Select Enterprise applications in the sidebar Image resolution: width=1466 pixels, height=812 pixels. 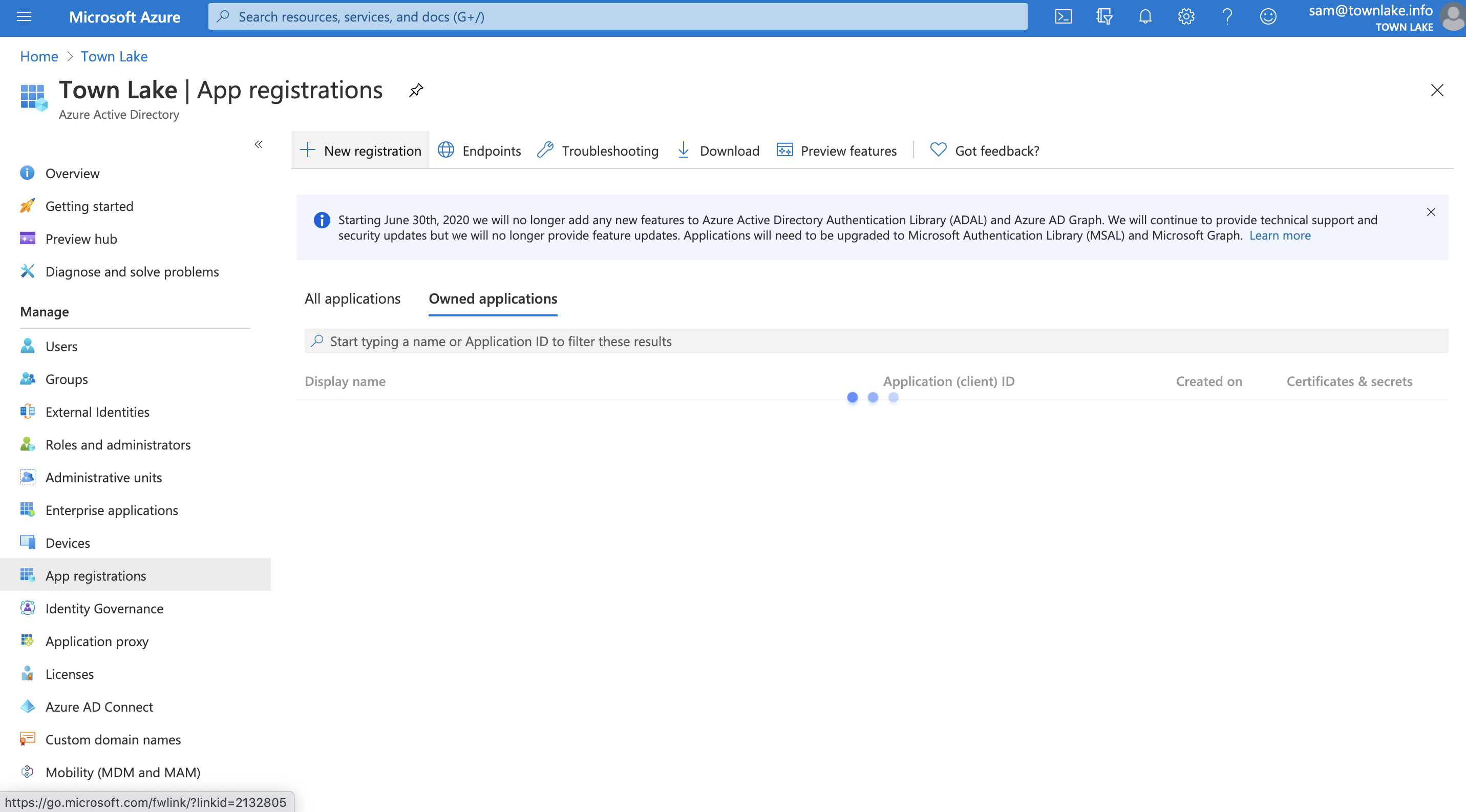112,510
